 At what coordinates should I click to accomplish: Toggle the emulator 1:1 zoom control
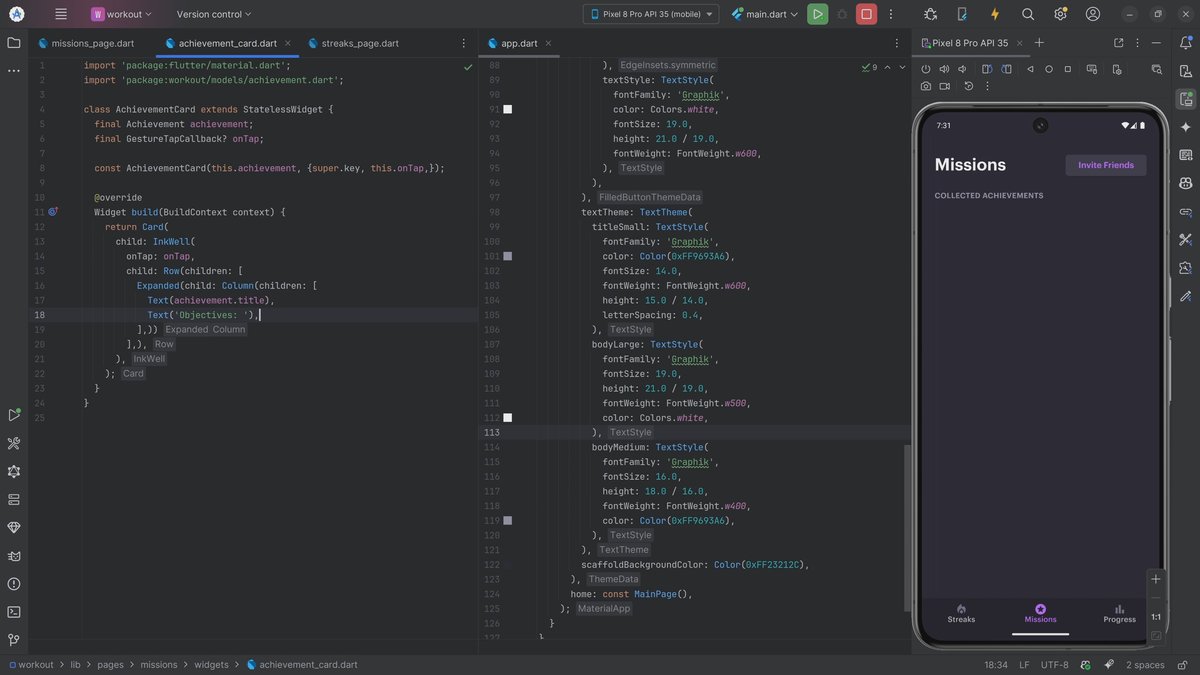1156,617
